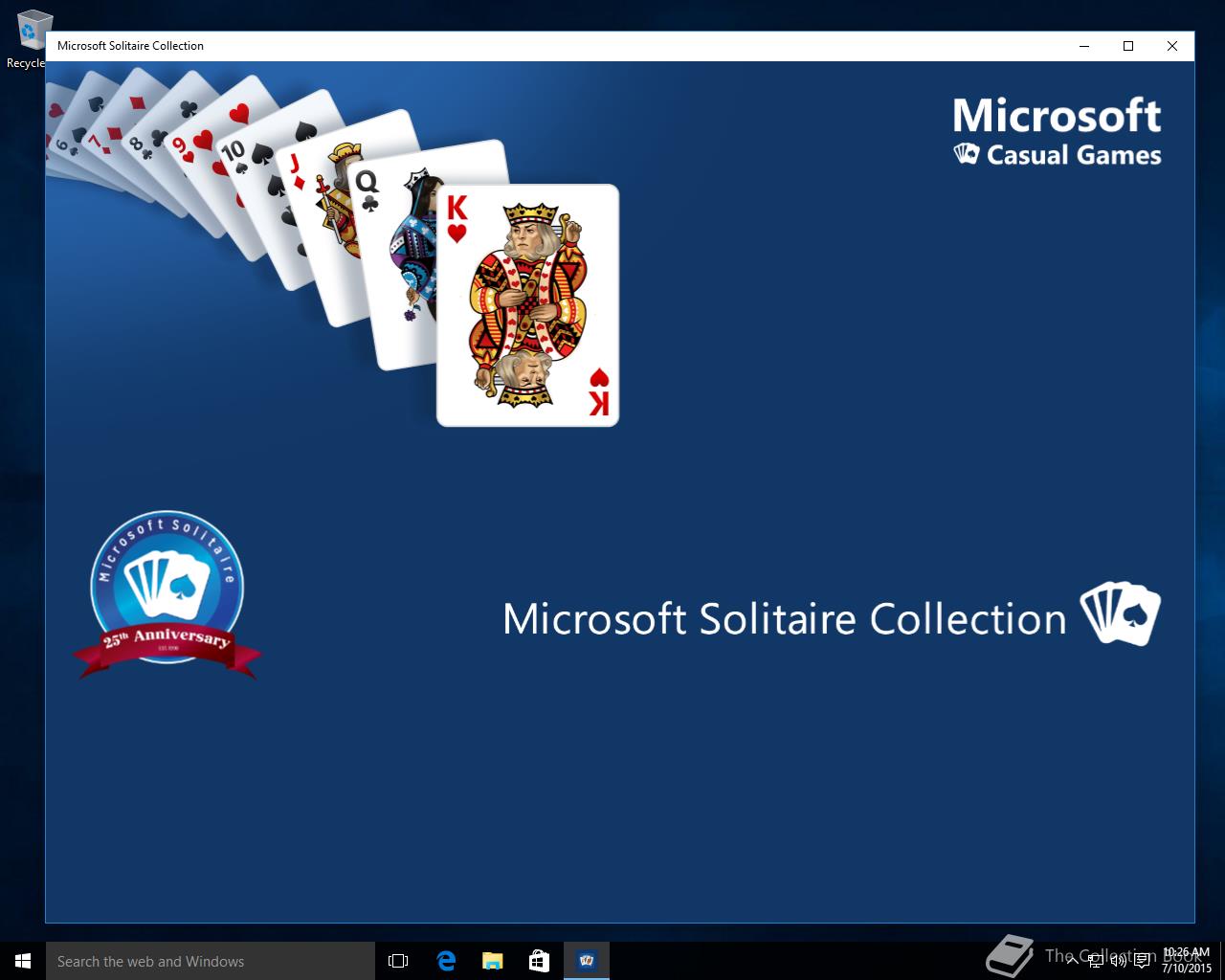Open the Windows Start menu
Viewport: 1225px width, 980px height.
point(23,961)
